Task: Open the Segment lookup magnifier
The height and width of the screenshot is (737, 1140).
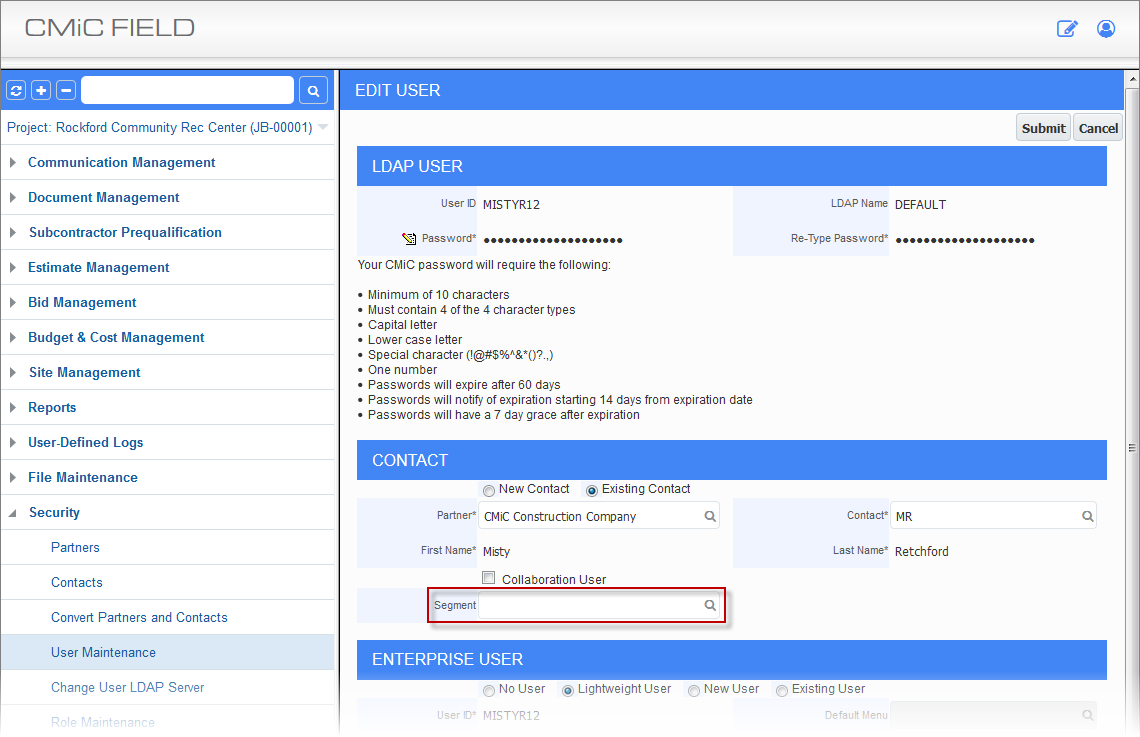Action: tap(710, 605)
